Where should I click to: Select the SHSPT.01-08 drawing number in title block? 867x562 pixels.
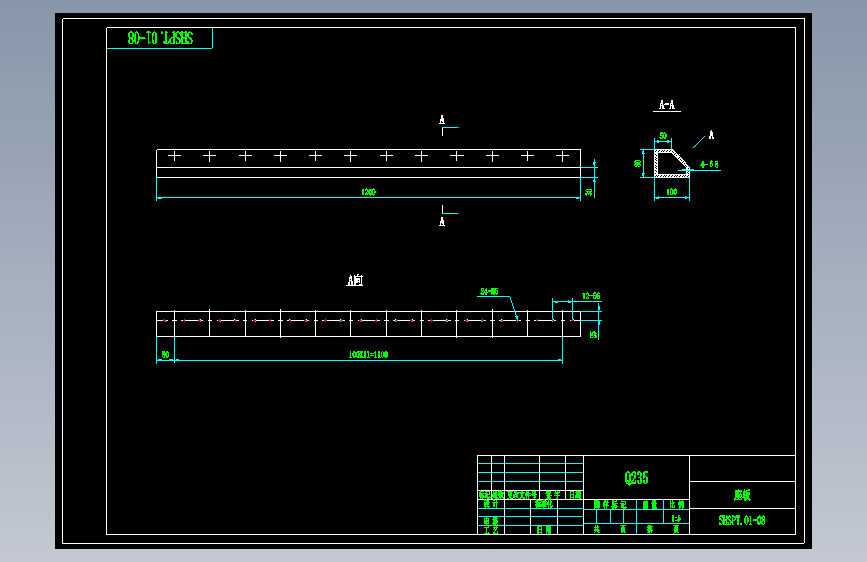tap(741, 521)
